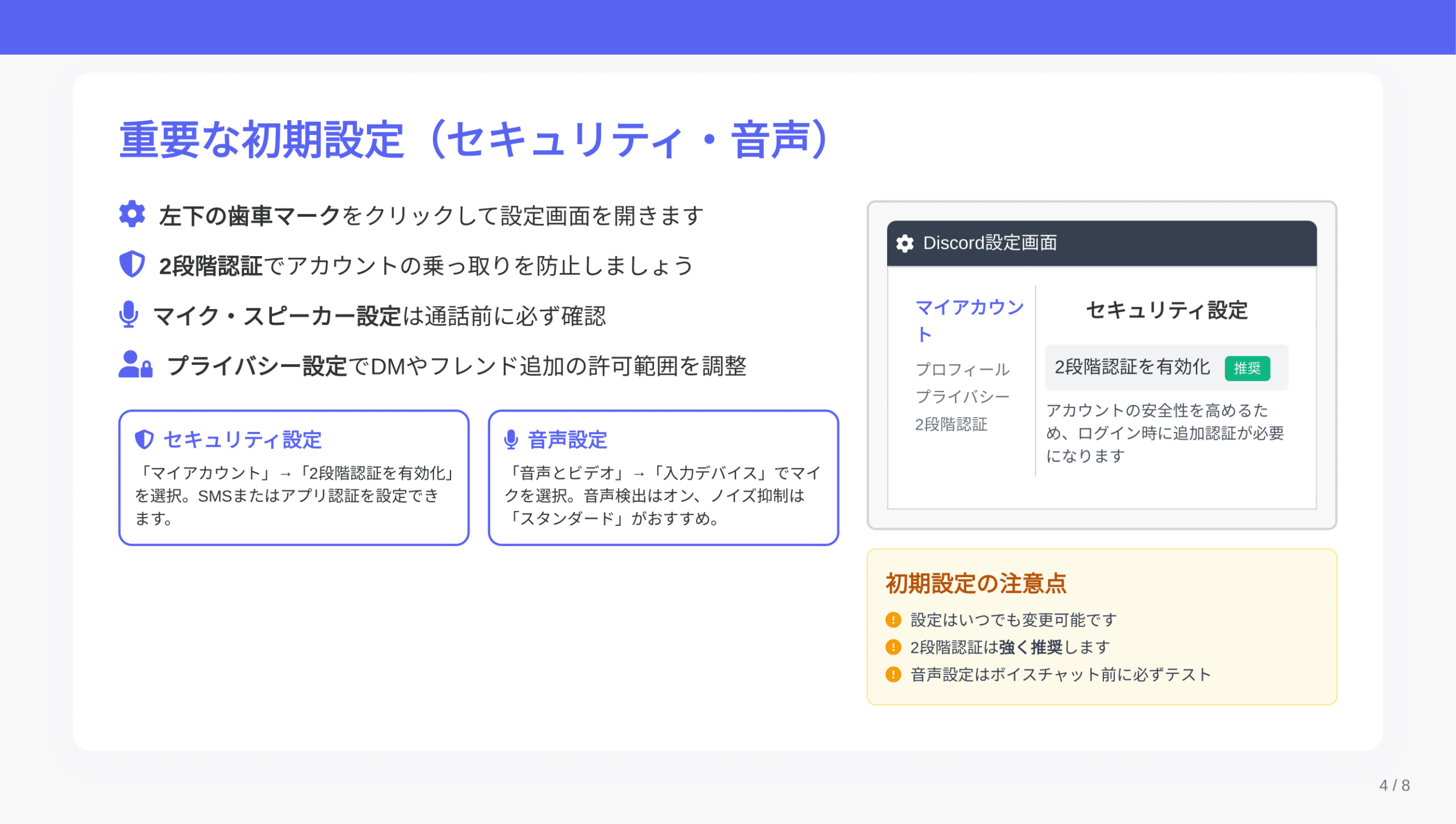The width and height of the screenshot is (1456, 824).
Task: Select プライバシー in the settings sidebar
Action: tap(962, 397)
